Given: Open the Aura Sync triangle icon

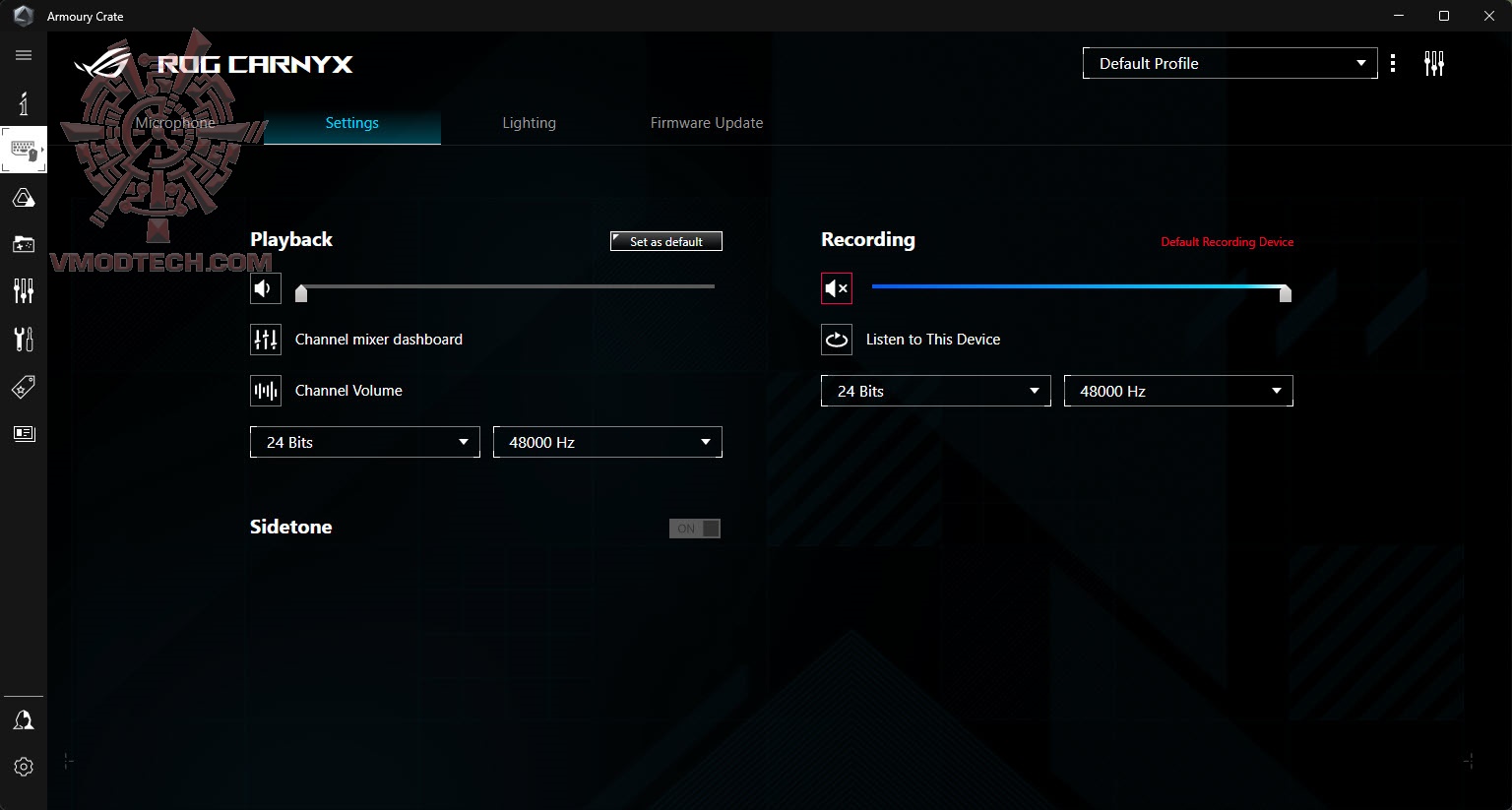Looking at the screenshot, I should coord(24,198).
